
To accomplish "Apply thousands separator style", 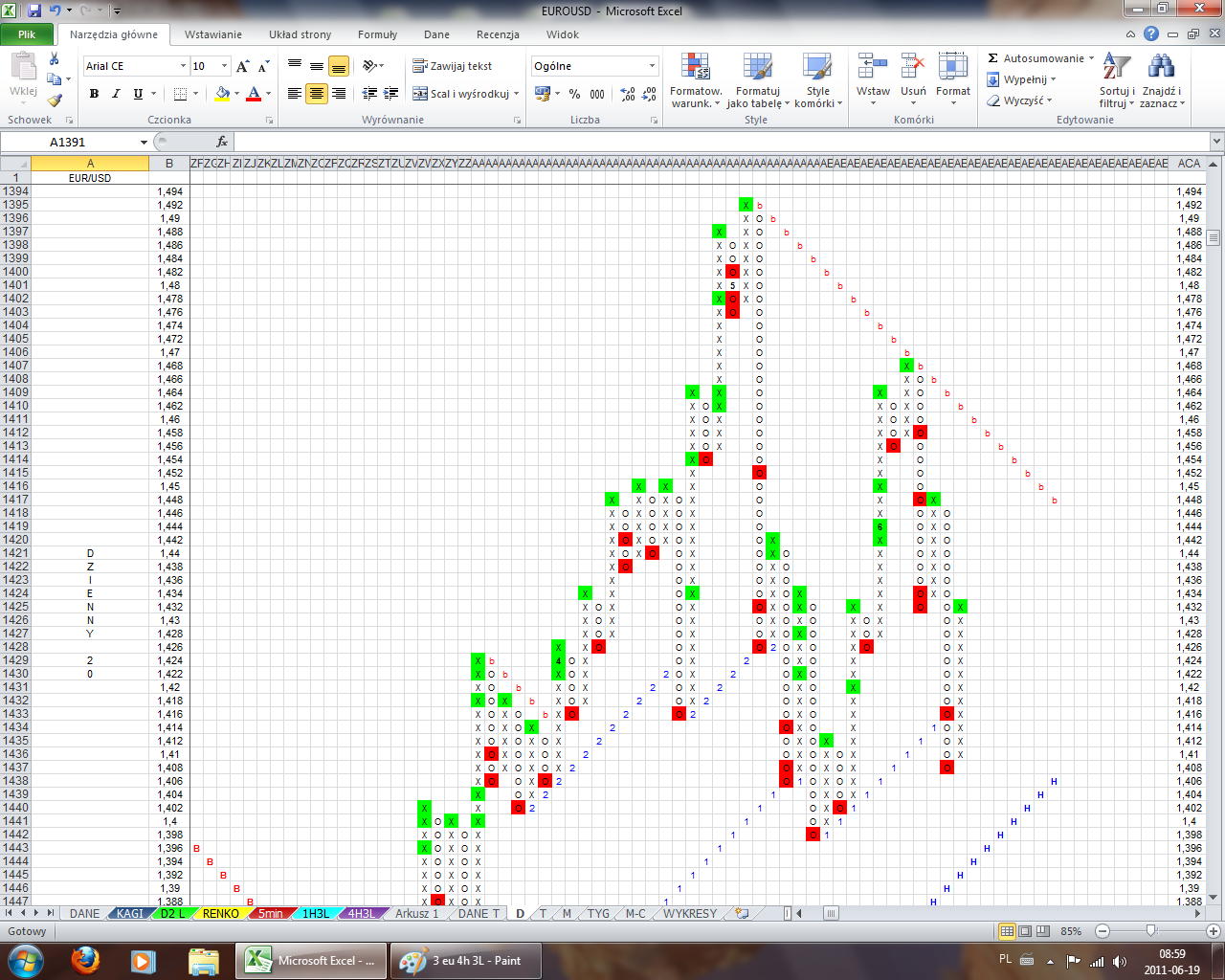I will click(x=597, y=94).
